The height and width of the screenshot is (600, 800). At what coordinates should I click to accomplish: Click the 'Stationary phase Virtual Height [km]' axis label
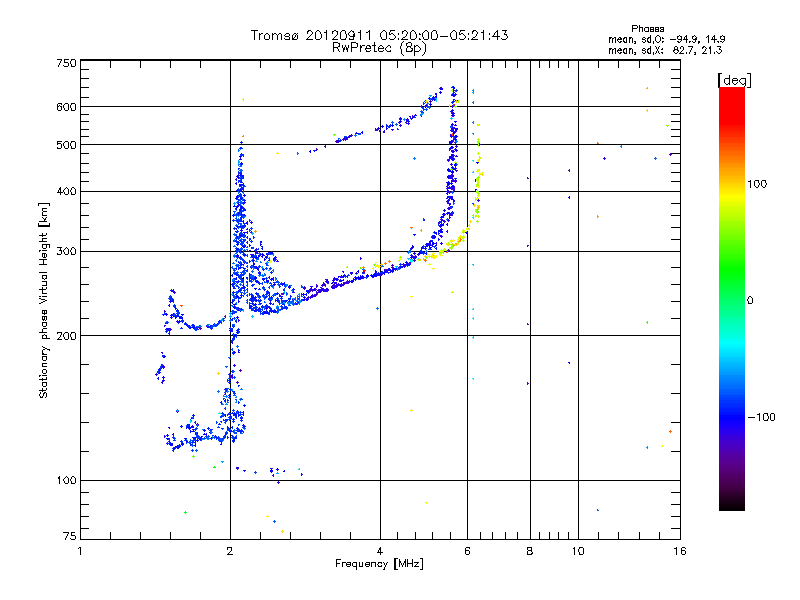44,300
